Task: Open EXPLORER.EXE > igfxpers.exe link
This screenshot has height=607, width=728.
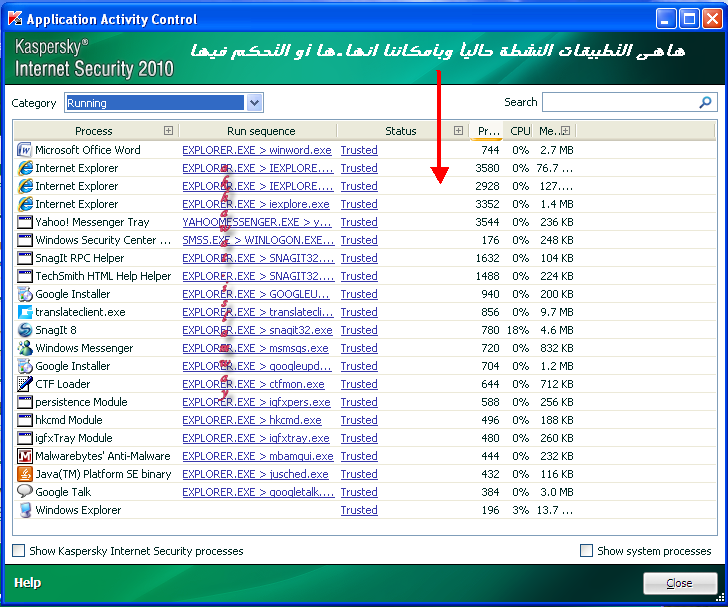Action: [256, 402]
